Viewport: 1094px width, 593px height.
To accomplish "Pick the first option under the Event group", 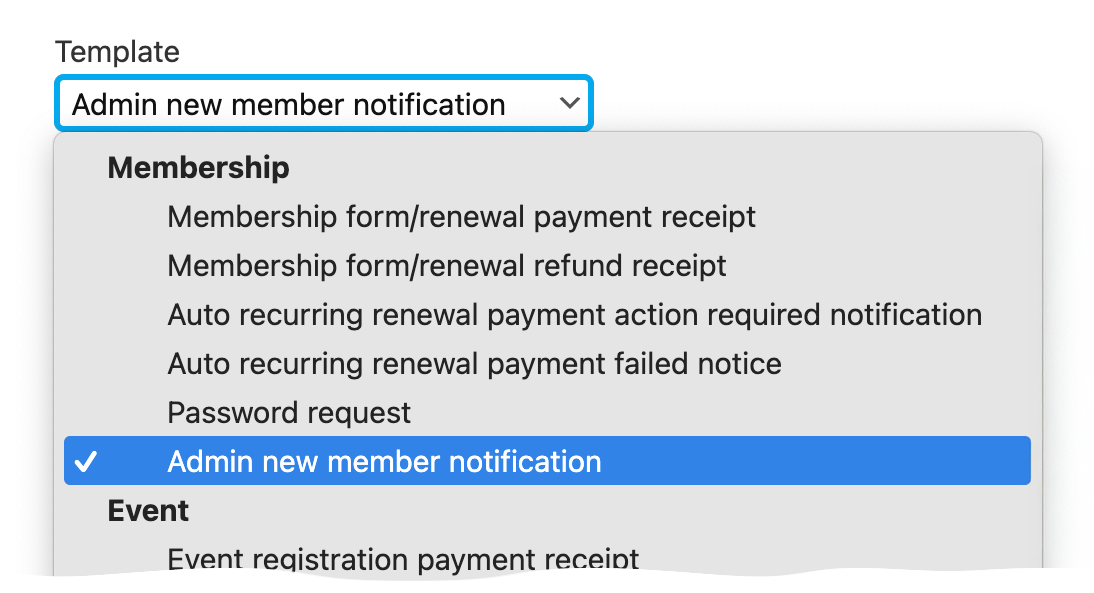I will (403, 559).
